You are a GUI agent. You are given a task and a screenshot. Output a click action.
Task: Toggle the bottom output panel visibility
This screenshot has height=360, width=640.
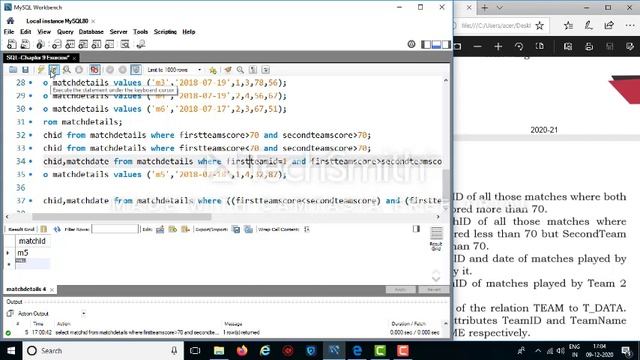436,44
